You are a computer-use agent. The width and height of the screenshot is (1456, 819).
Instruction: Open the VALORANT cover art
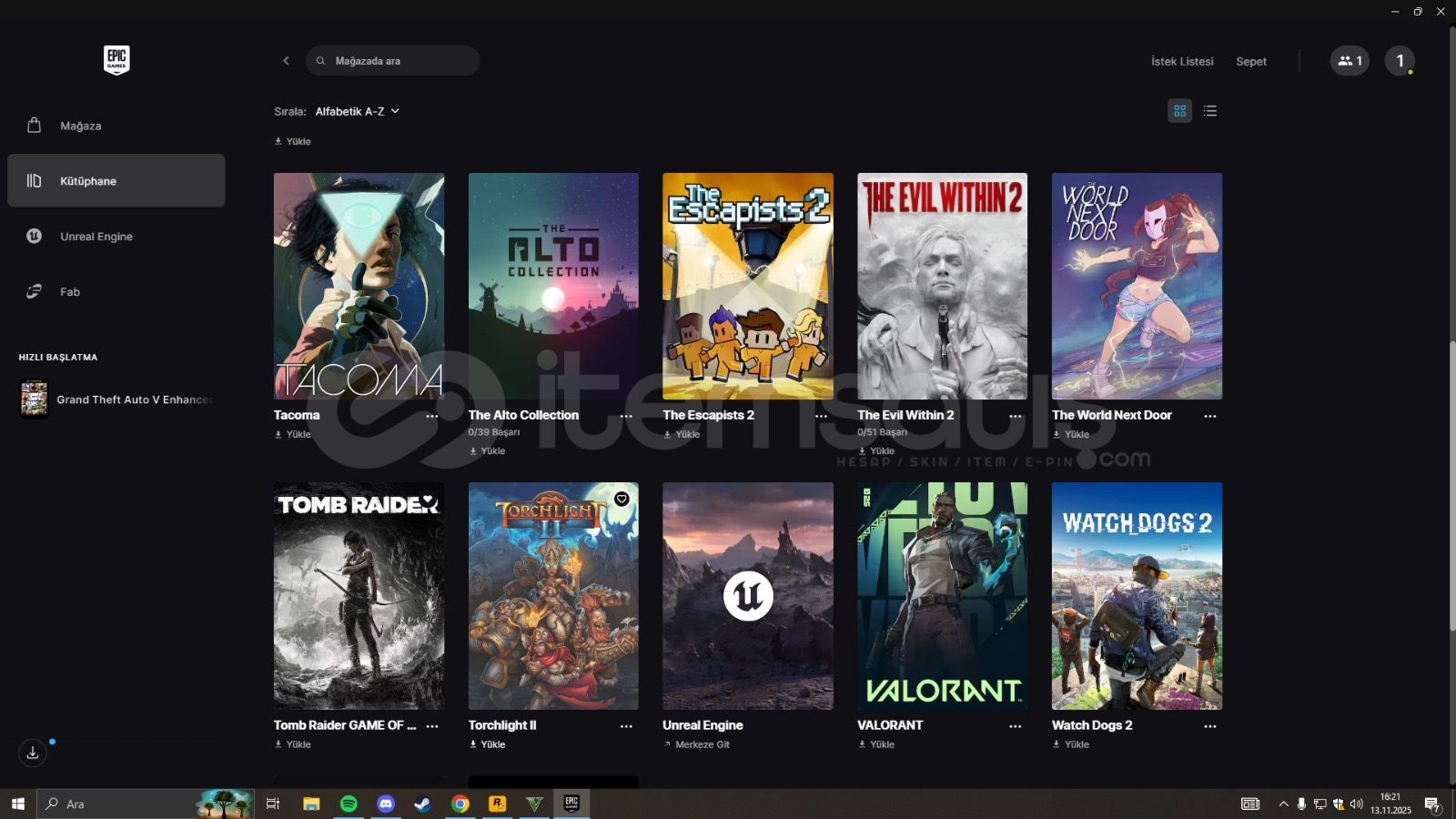click(x=942, y=596)
